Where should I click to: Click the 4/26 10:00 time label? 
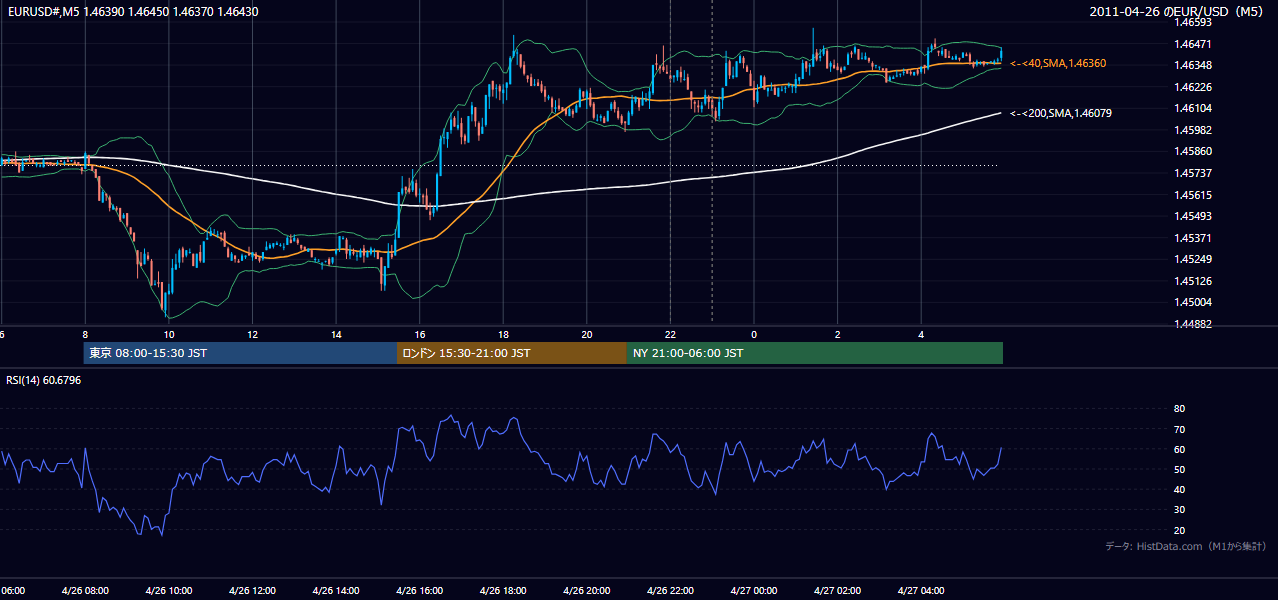169,590
